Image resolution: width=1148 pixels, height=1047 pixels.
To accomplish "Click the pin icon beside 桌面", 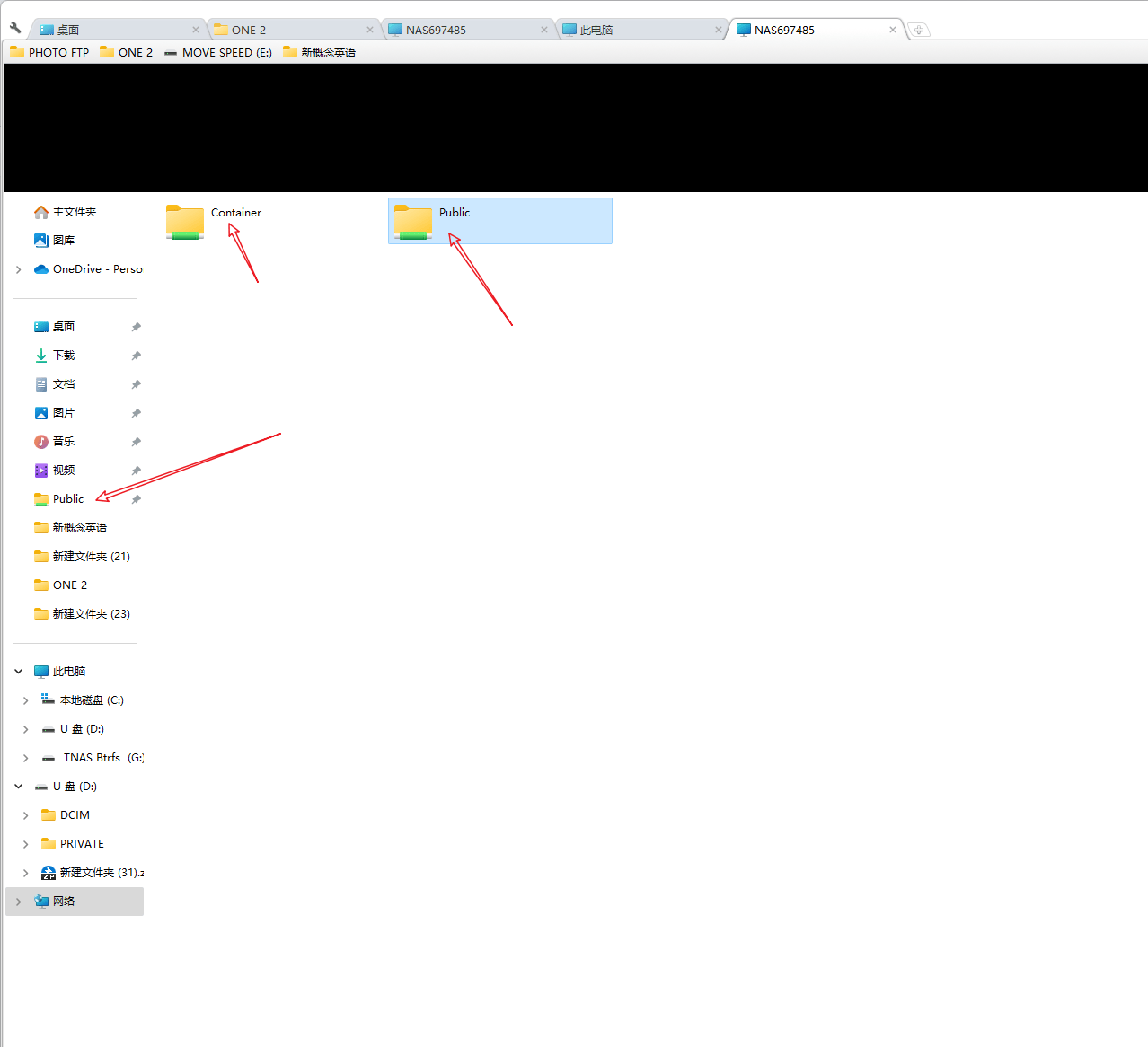I will coord(136,327).
